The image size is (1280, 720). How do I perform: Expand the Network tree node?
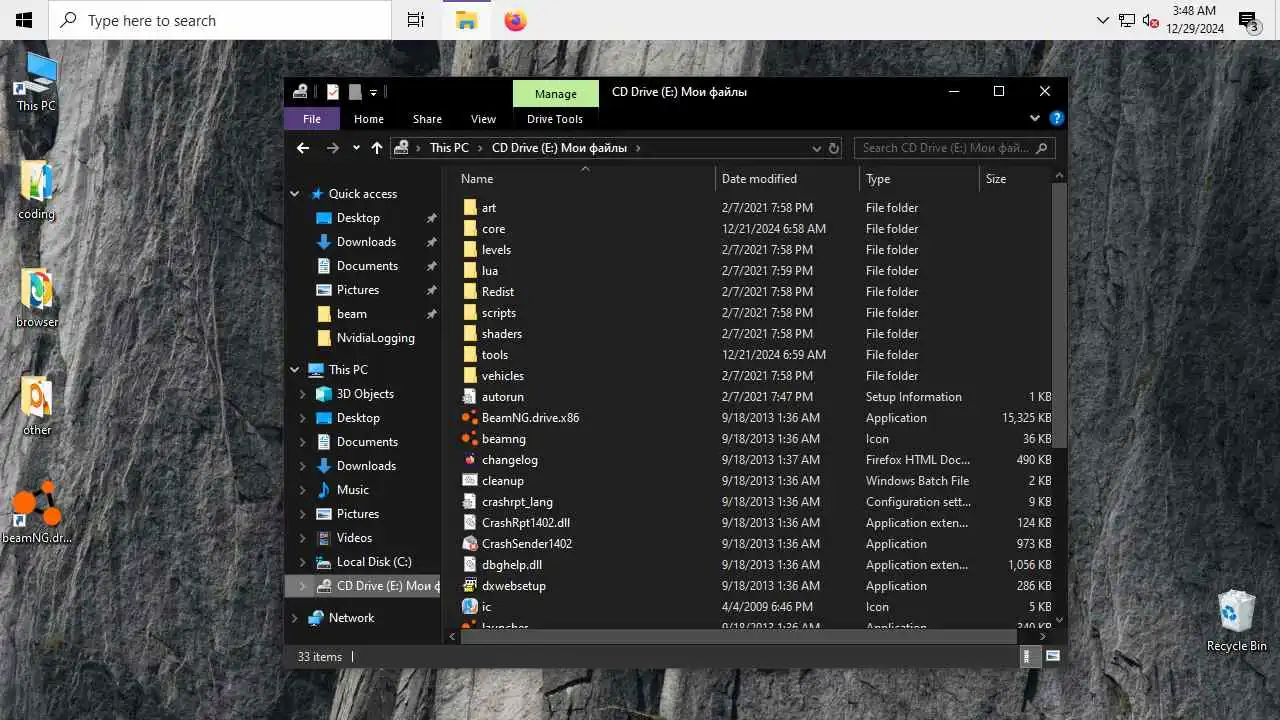click(295, 618)
